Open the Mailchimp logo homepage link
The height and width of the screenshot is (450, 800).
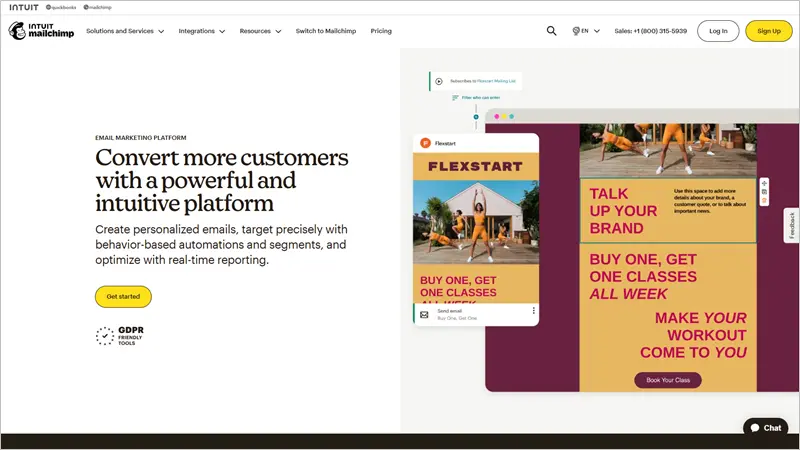click(41, 31)
